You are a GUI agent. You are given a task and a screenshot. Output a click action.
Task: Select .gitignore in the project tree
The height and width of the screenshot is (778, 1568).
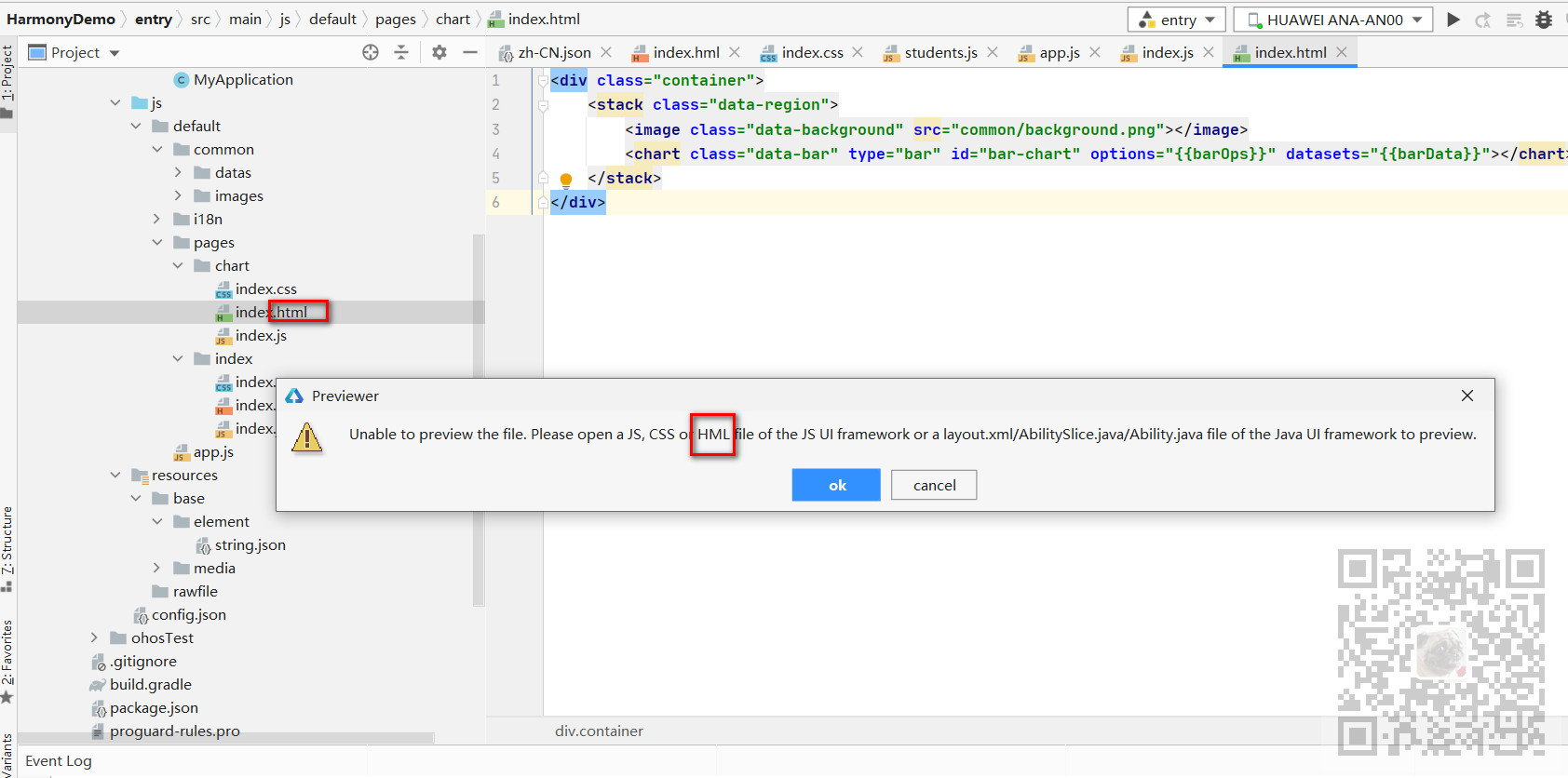tap(134, 662)
